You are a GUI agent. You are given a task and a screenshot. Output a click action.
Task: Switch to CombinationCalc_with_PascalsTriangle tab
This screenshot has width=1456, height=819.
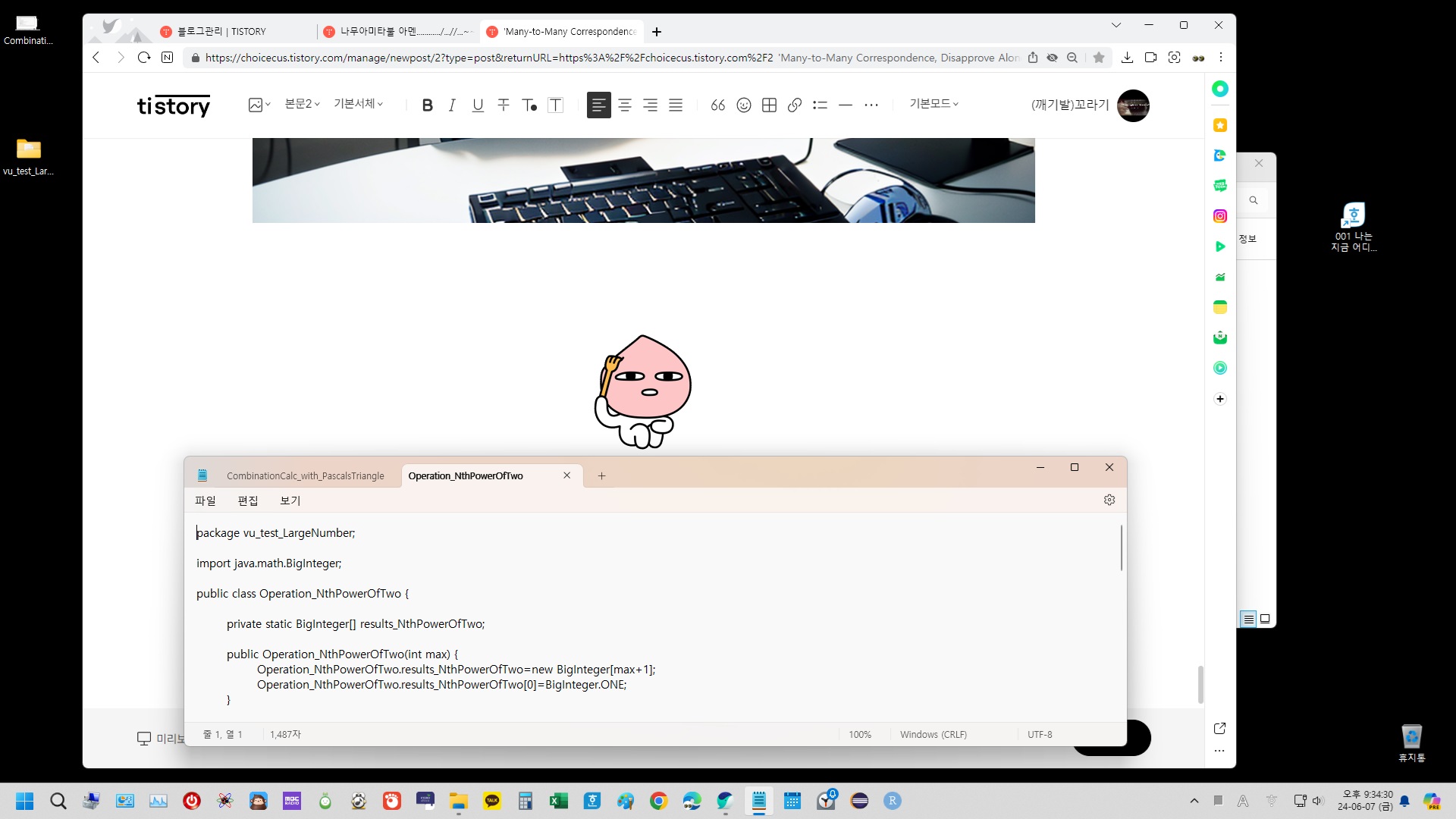305,476
